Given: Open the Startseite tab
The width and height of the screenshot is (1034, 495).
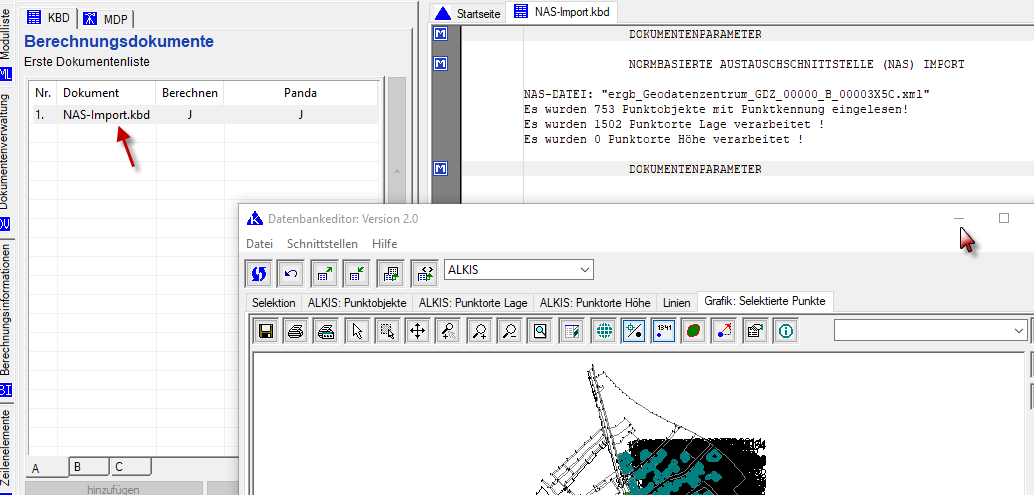Looking at the screenshot, I should 468,13.
